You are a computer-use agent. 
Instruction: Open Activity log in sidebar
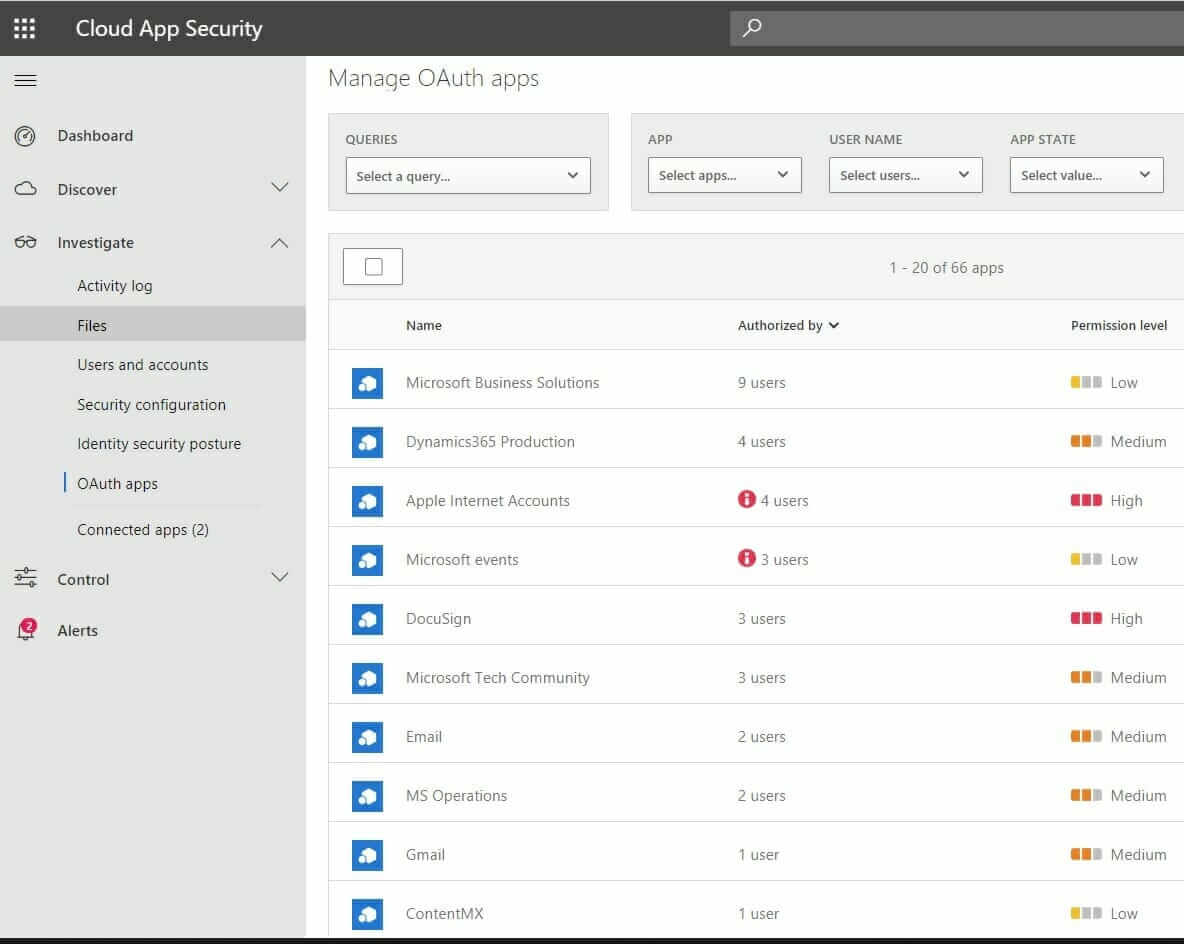[115, 285]
